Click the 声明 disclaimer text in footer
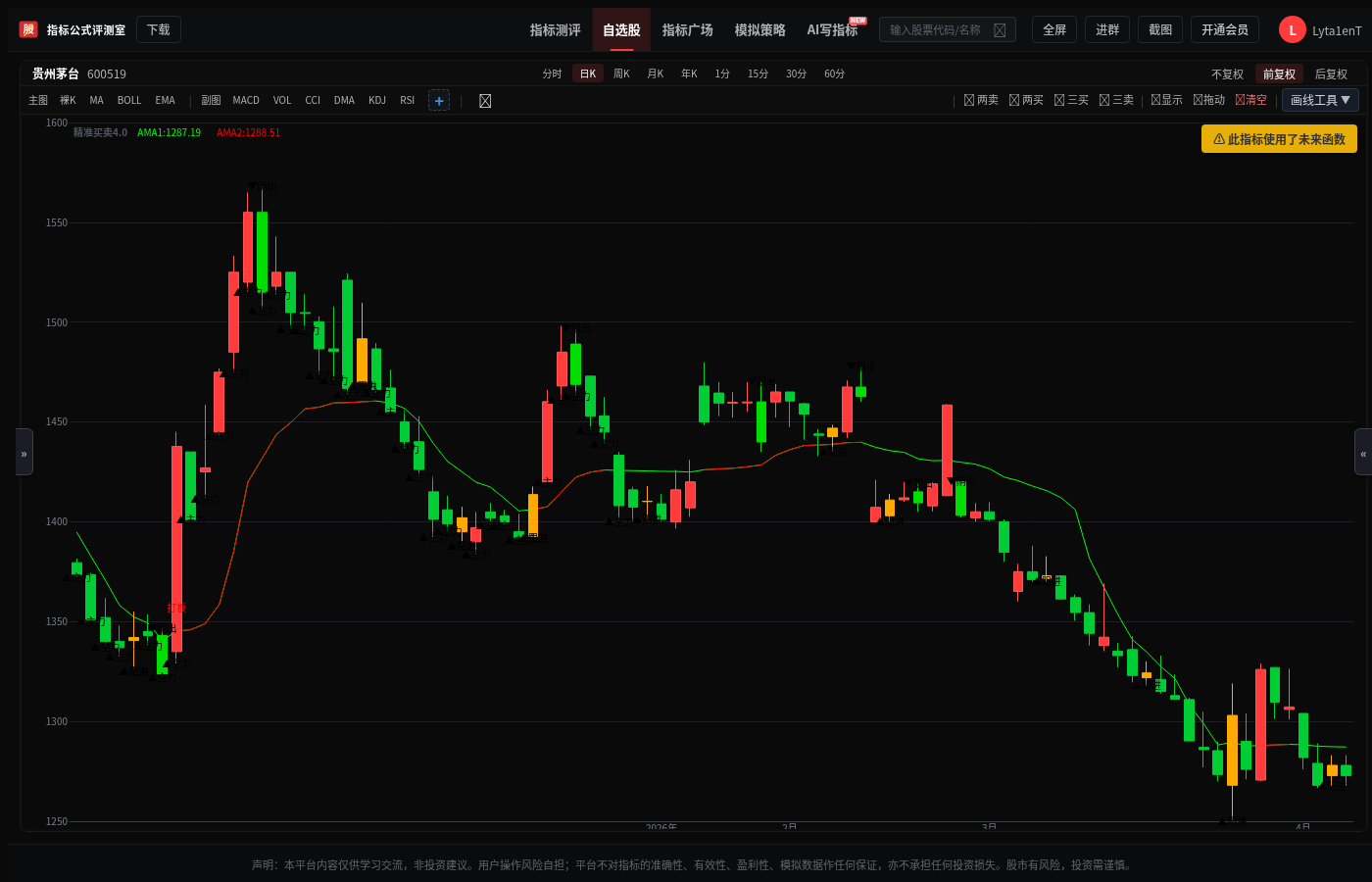This screenshot has height=882, width=1372. click(x=694, y=865)
